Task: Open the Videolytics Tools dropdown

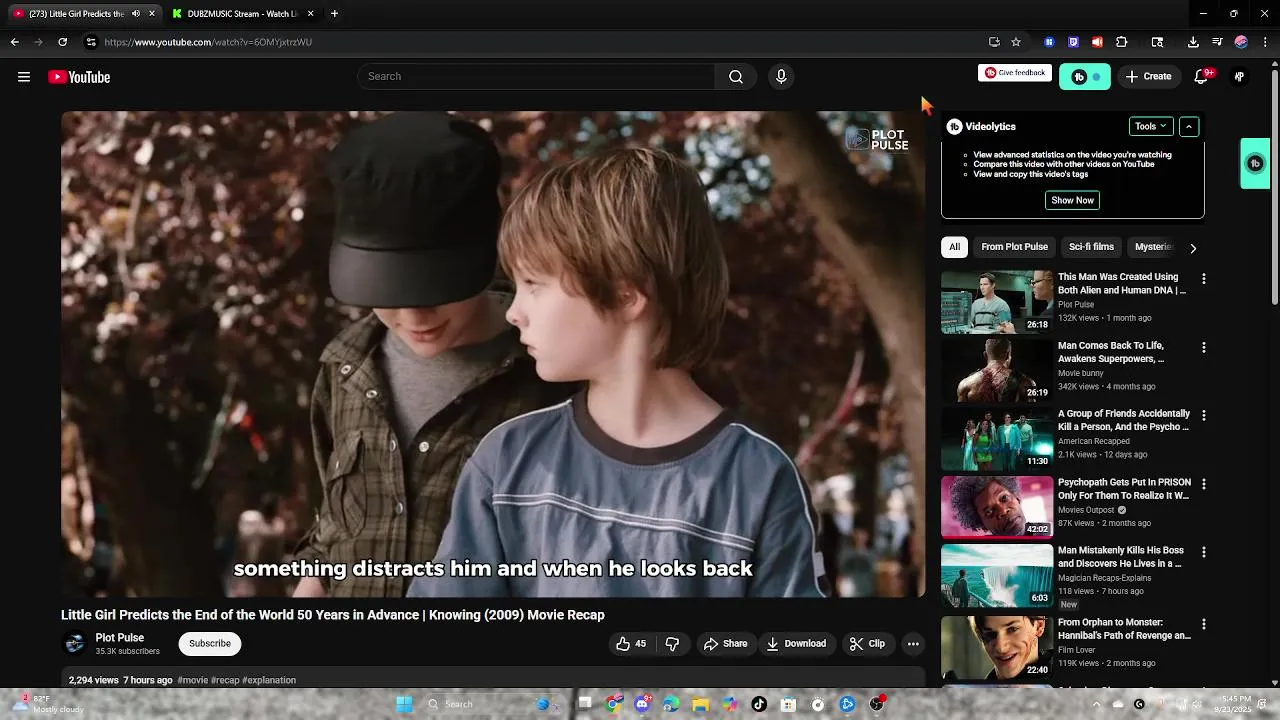Action: 1150,127
